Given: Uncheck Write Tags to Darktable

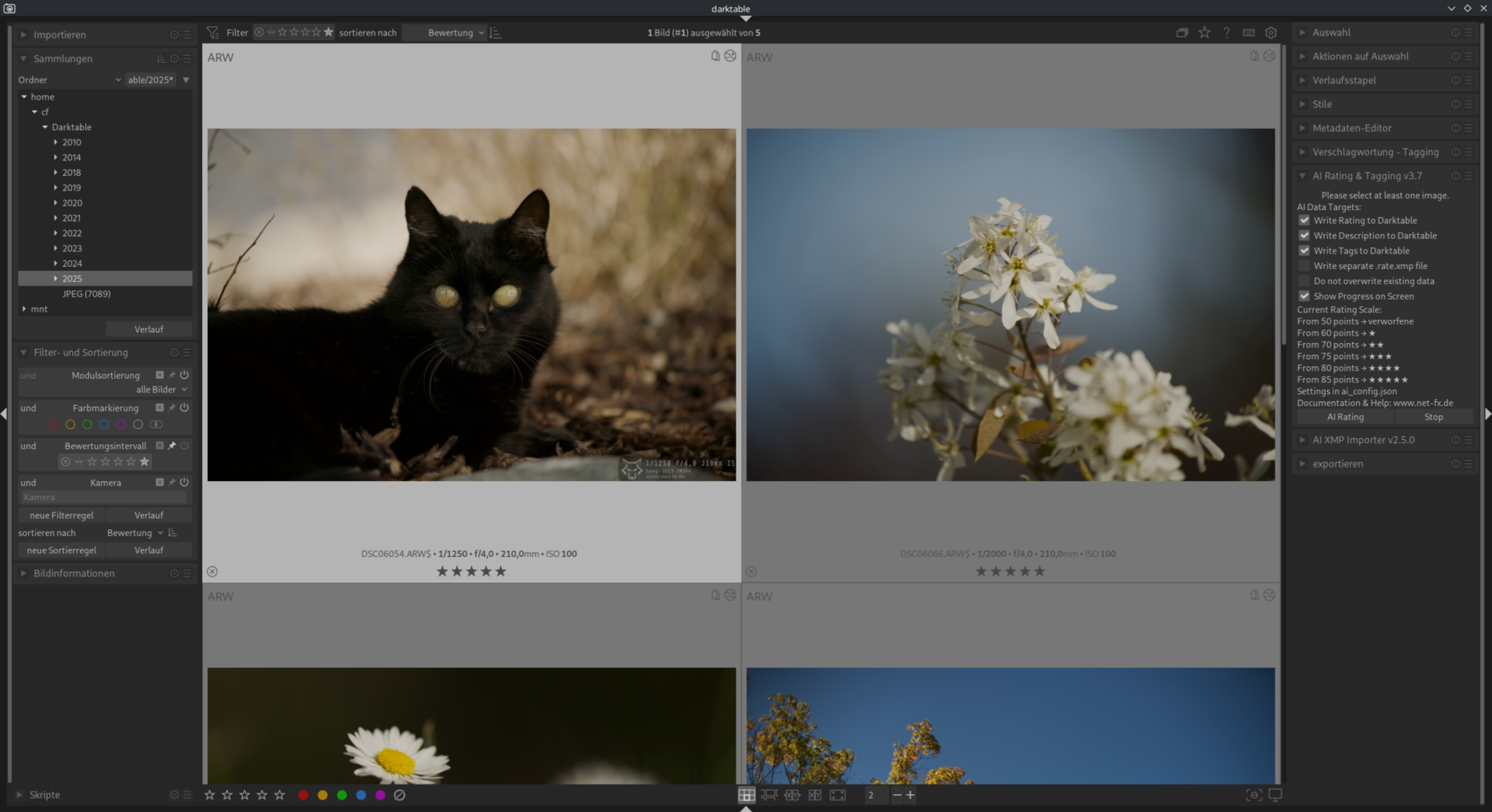Looking at the screenshot, I should pos(1304,251).
